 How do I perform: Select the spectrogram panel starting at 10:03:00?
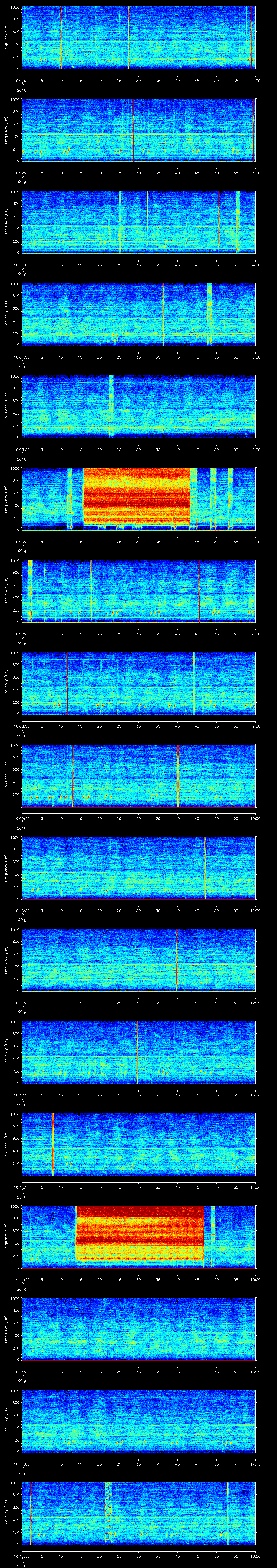coord(139,222)
